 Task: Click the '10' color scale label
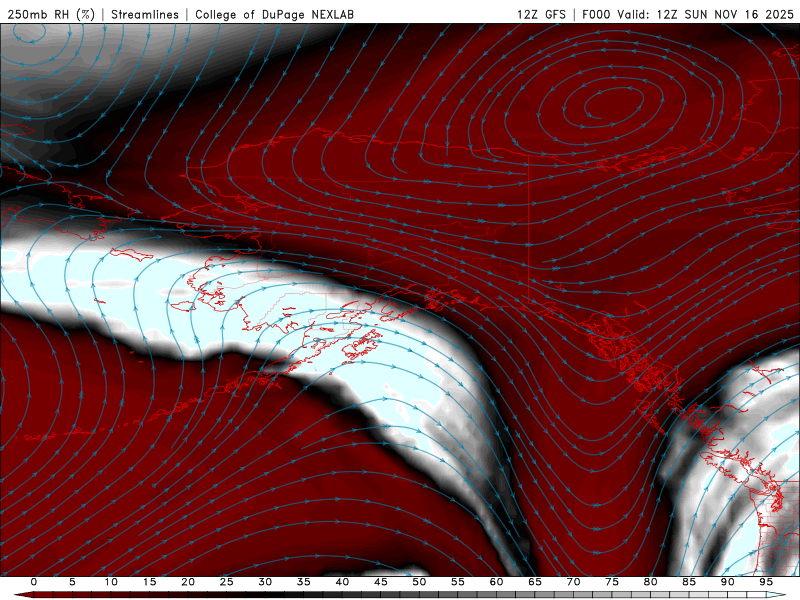(x=111, y=582)
